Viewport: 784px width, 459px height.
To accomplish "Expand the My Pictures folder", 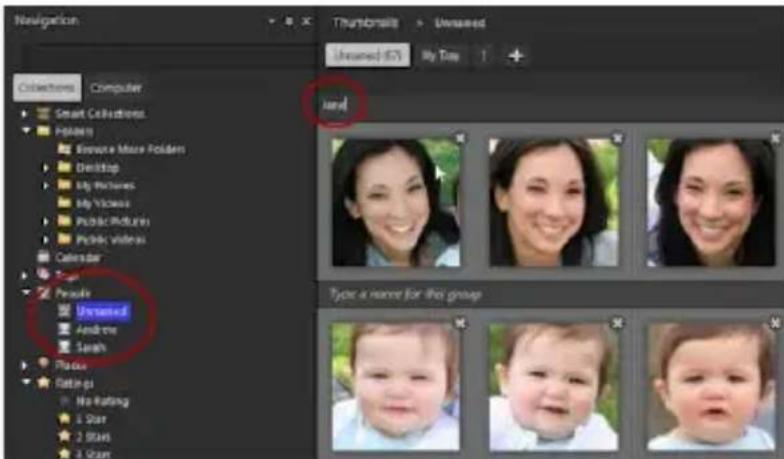I will pos(46,185).
